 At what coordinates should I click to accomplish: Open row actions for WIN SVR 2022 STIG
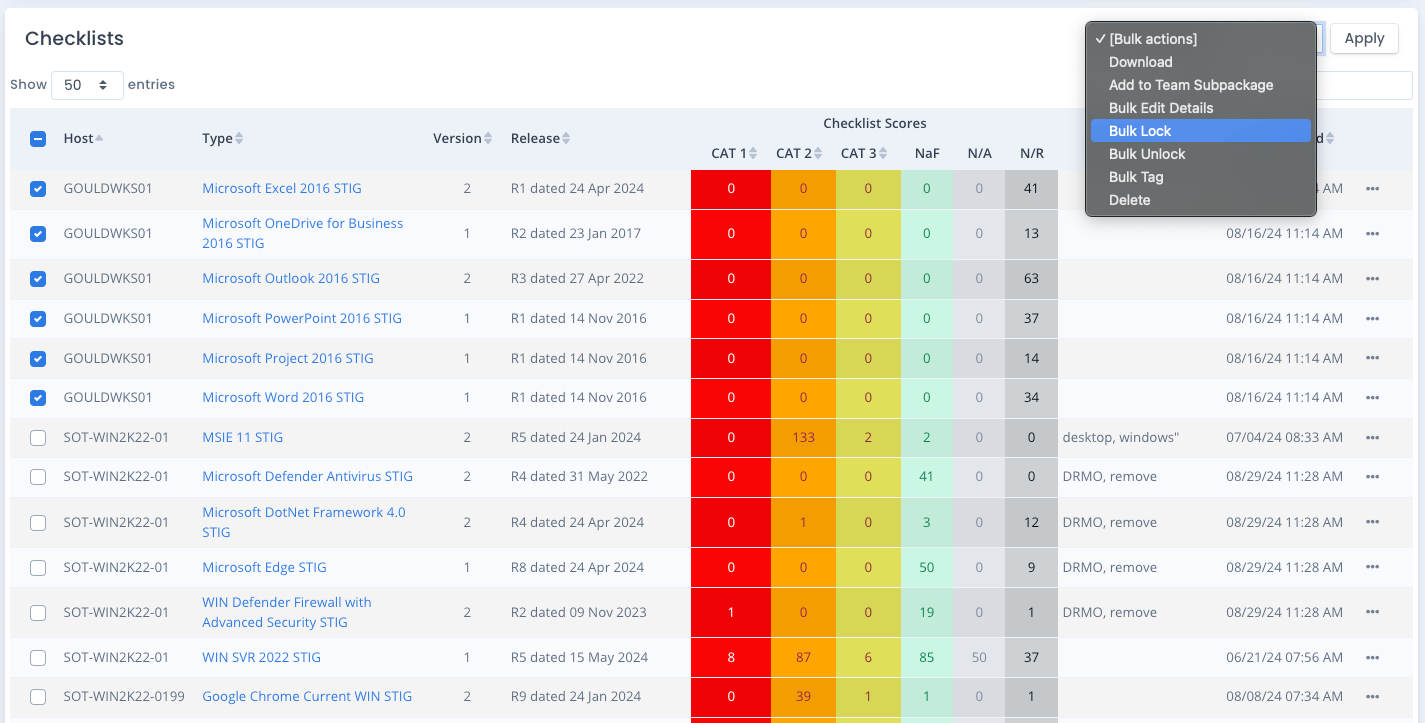(x=1372, y=657)
